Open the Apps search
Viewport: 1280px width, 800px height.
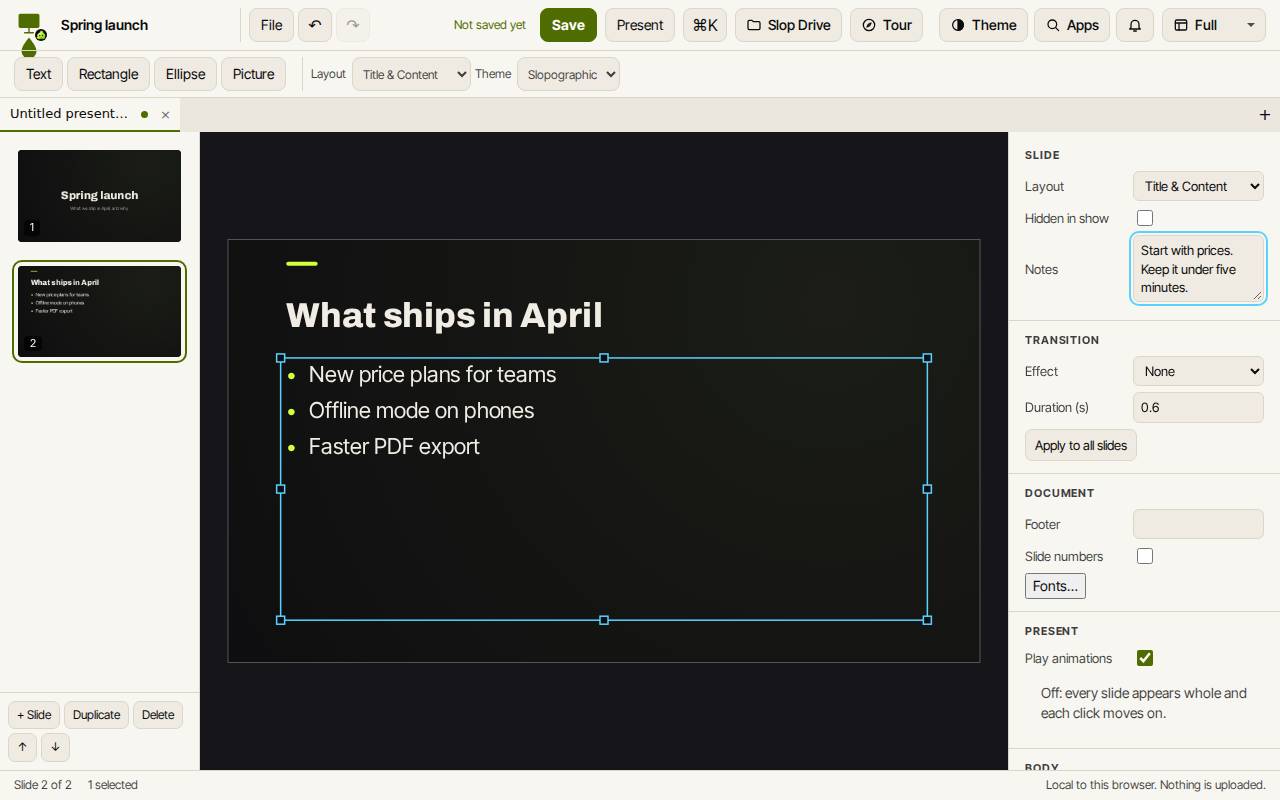[x=1072, y=25]
